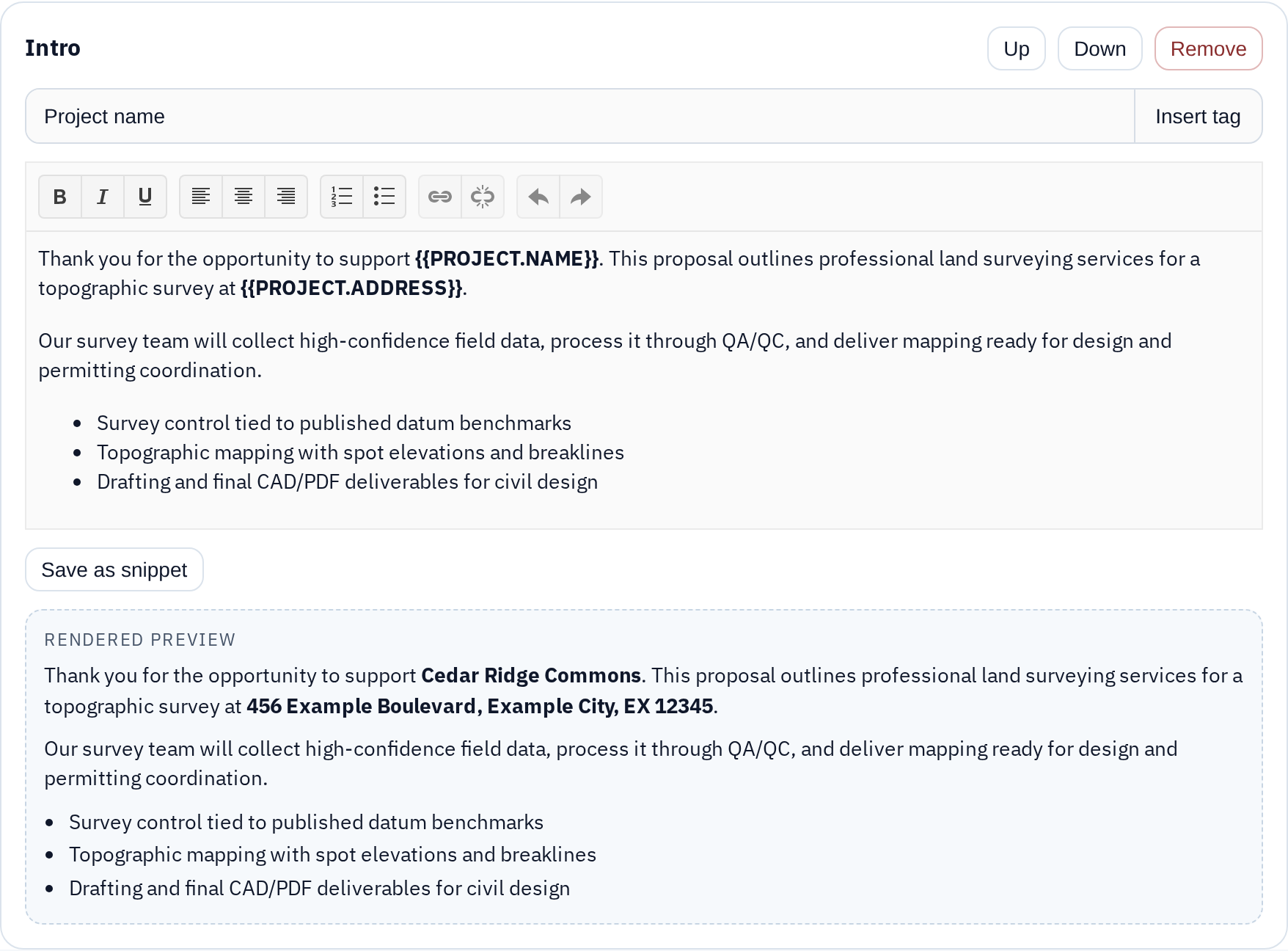Redo the last edit

pos(580,197)
